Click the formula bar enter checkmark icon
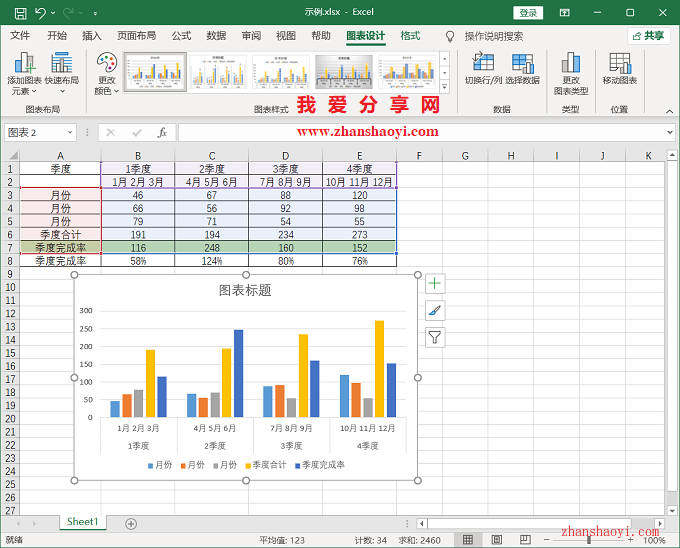This screenshot has width=680, height=548. [x=137, y=132]
